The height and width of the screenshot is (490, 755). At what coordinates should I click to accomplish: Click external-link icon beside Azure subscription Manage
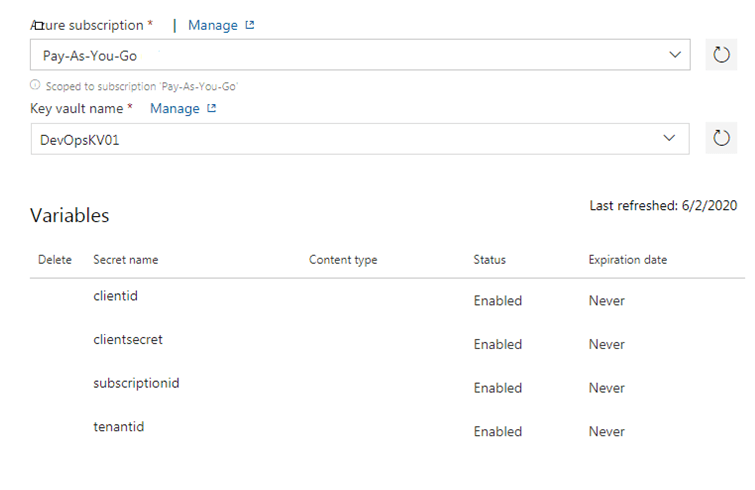point(250,25)
